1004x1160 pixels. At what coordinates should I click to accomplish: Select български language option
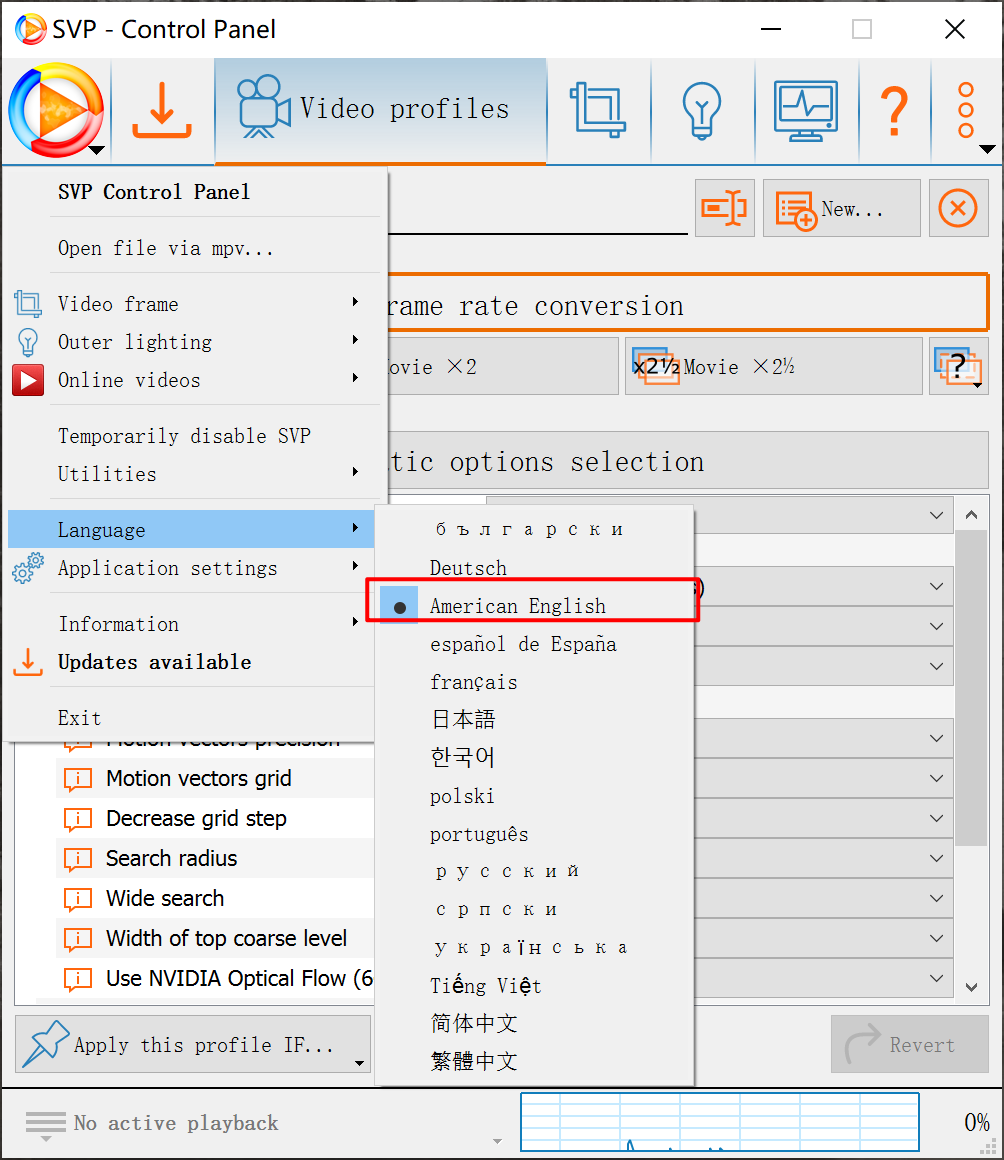[534, 530]
